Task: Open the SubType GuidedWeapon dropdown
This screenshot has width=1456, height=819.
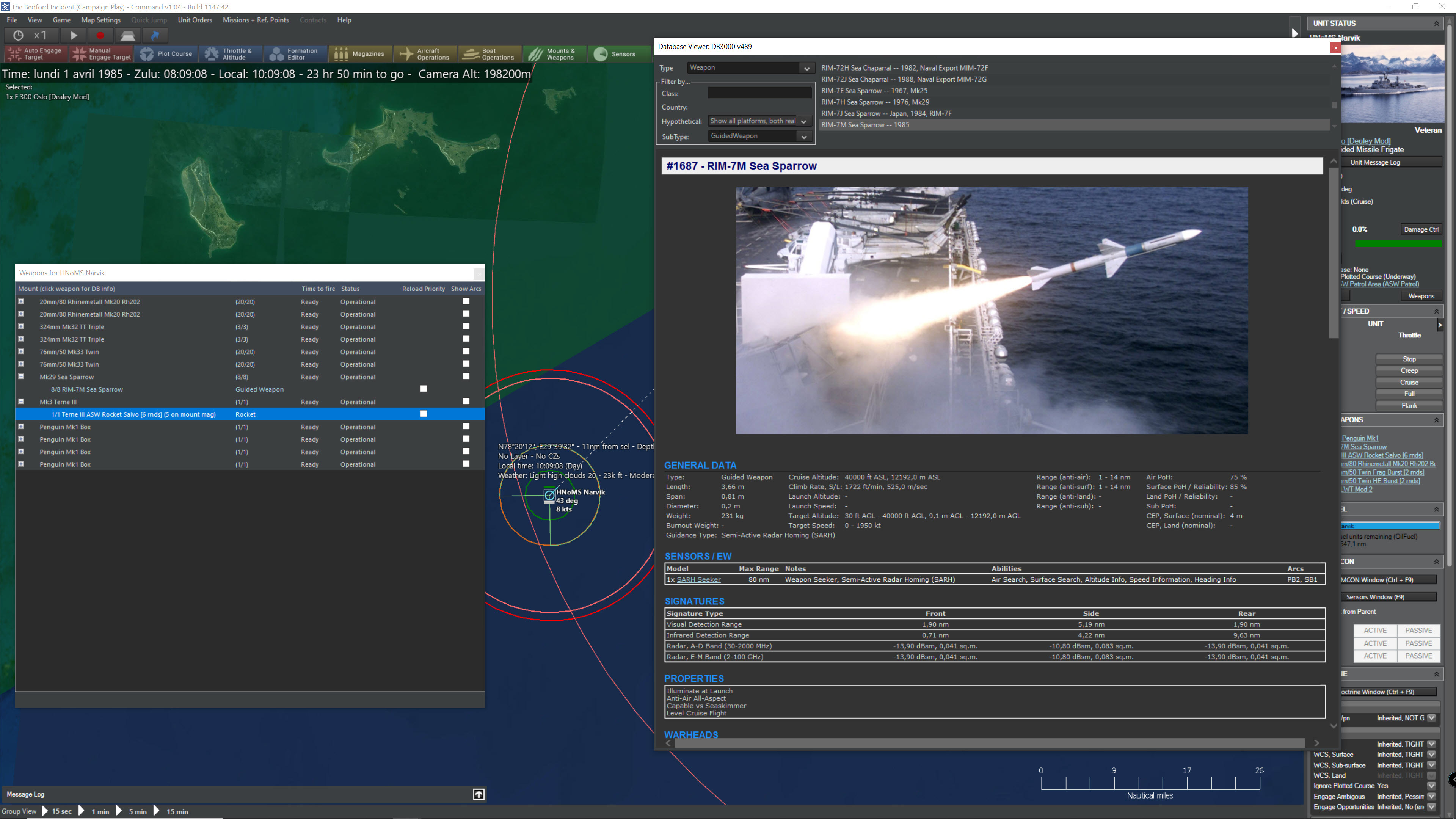Action: coord(803,137)
